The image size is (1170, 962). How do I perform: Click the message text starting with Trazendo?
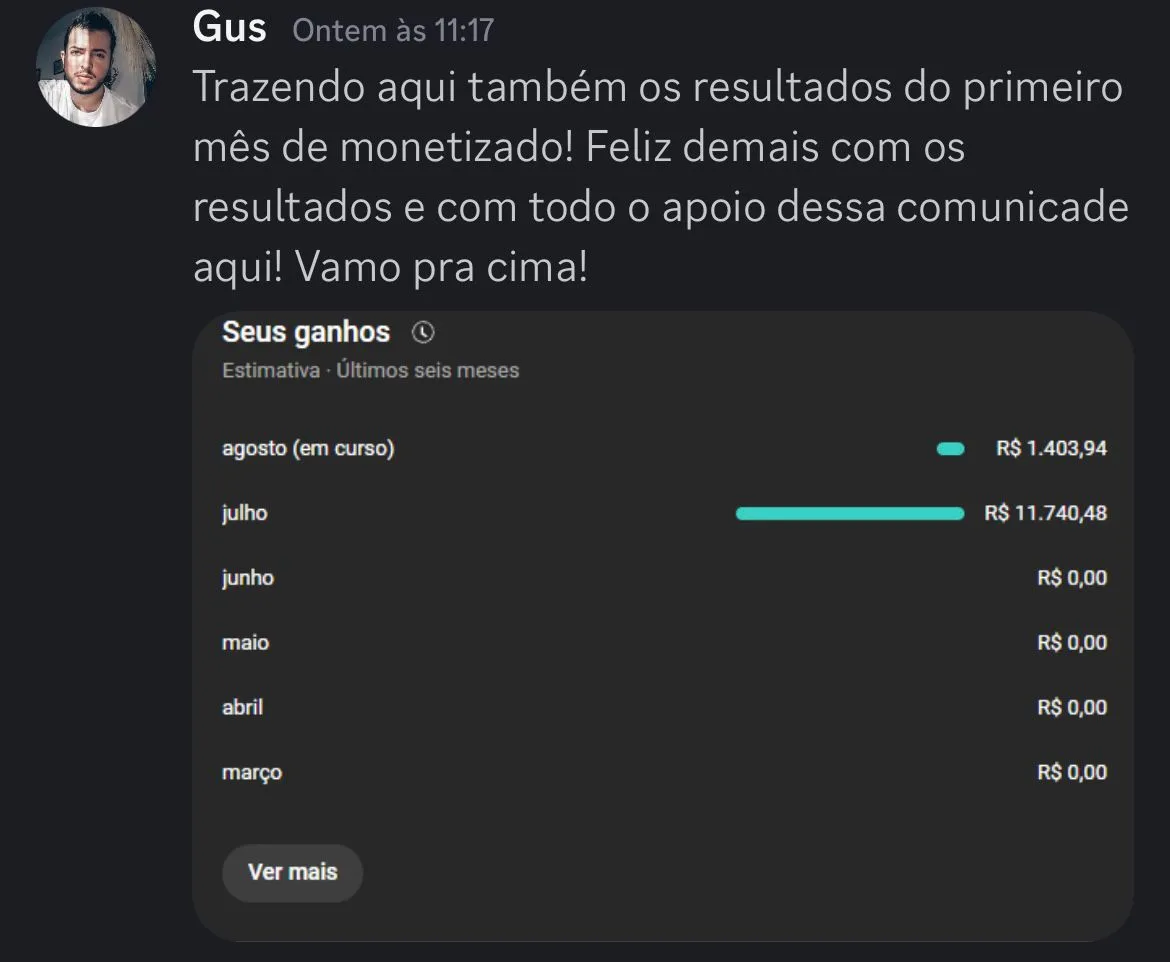(x=658, y=178)
